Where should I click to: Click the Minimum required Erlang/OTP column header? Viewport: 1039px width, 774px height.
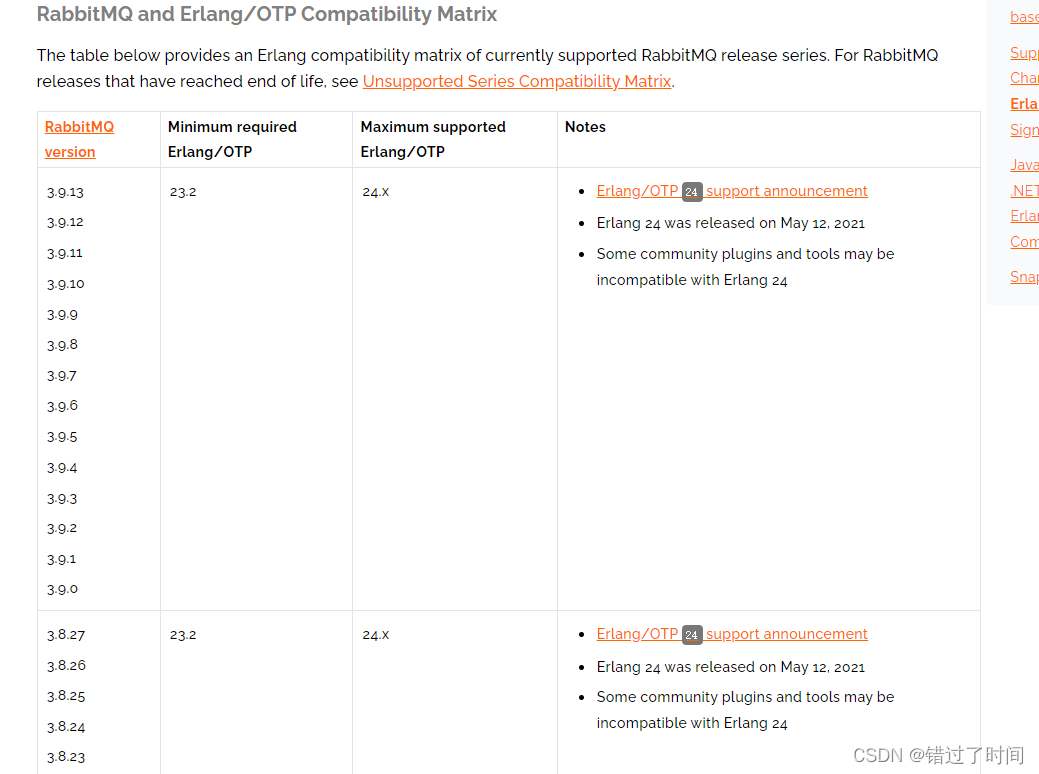pos(232,139)
